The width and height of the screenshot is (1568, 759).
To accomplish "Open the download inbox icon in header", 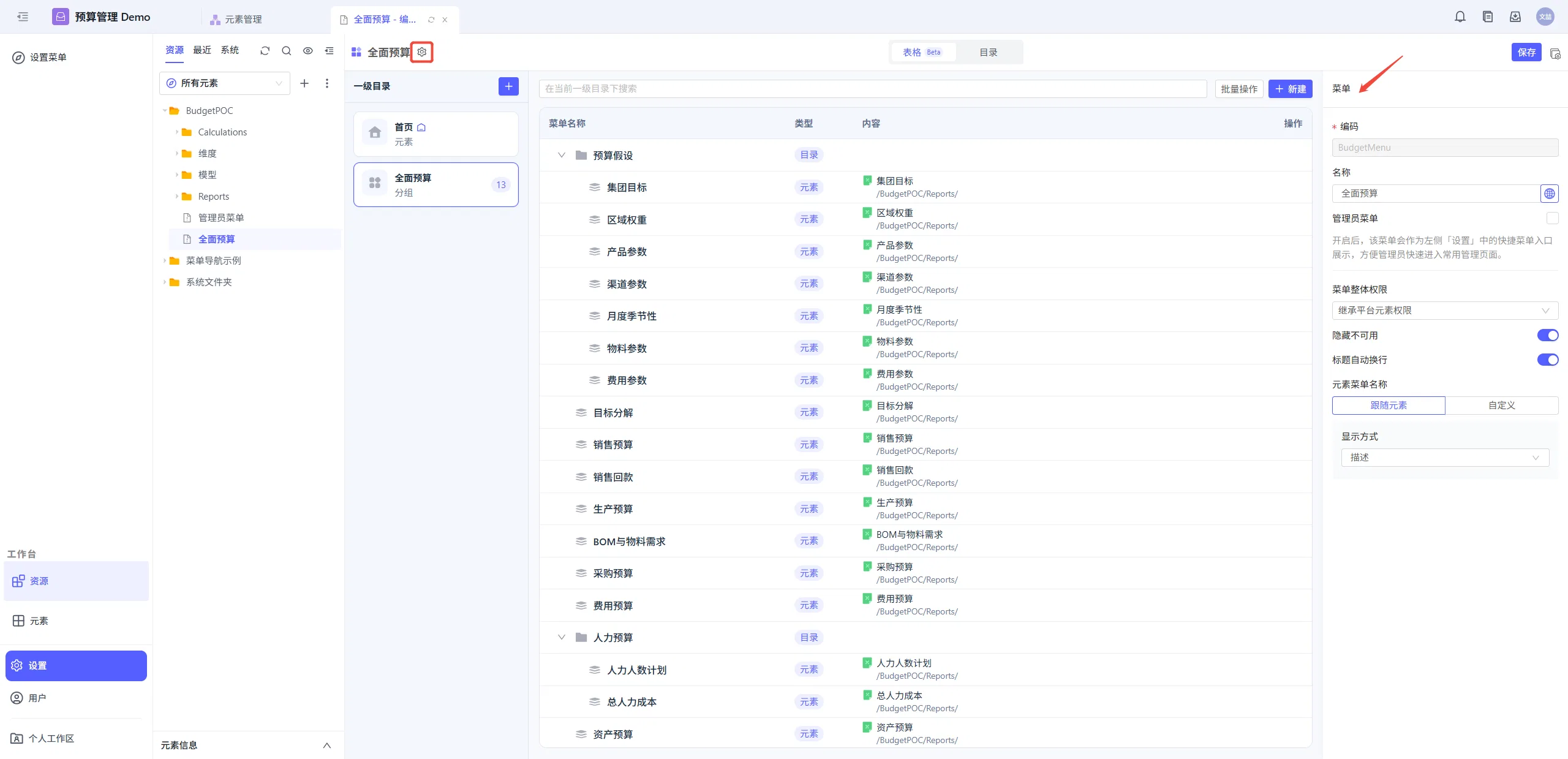I will pyautogui.click(x=1515, y=17).
